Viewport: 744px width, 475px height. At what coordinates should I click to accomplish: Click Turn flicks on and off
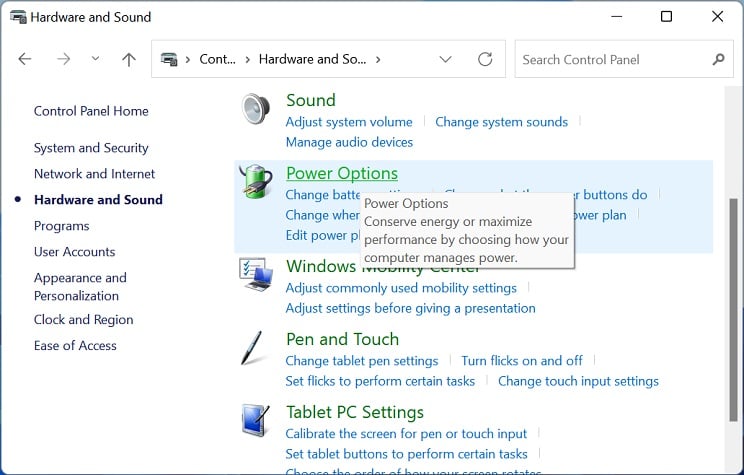tap(522, 361)
